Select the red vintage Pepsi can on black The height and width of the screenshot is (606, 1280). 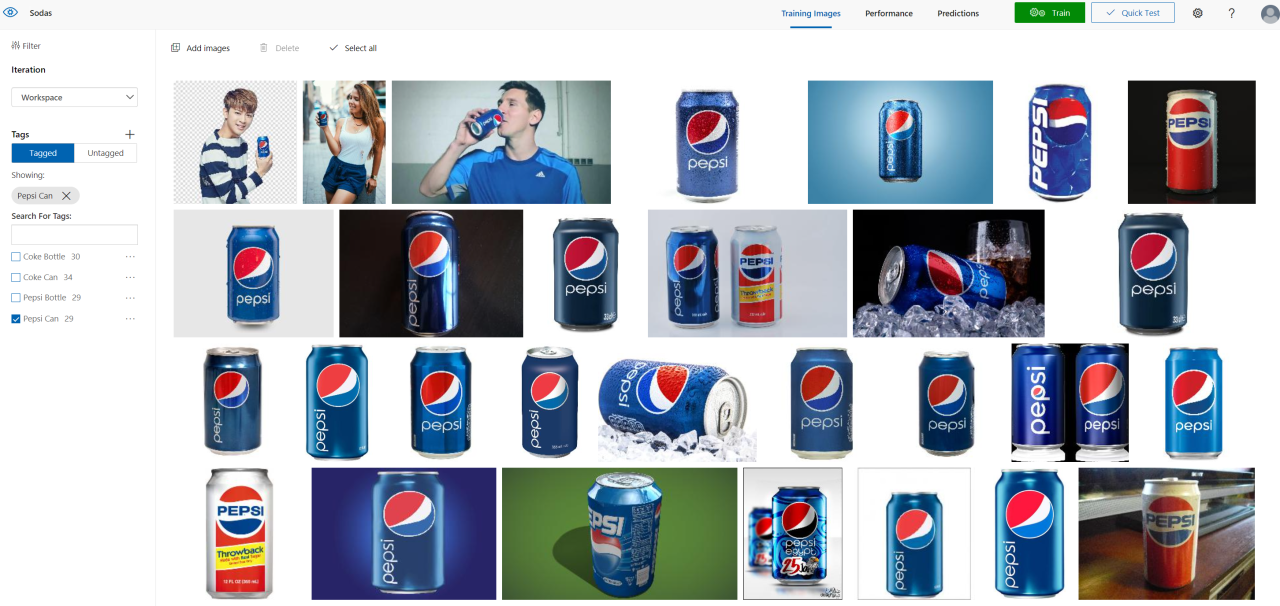tap(1191, 142)
